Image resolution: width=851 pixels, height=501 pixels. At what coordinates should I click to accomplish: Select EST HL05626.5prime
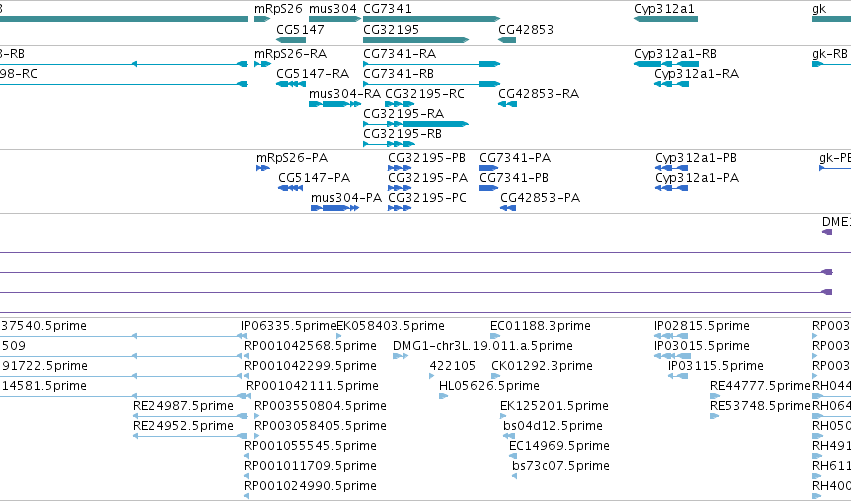click(489, 386)
